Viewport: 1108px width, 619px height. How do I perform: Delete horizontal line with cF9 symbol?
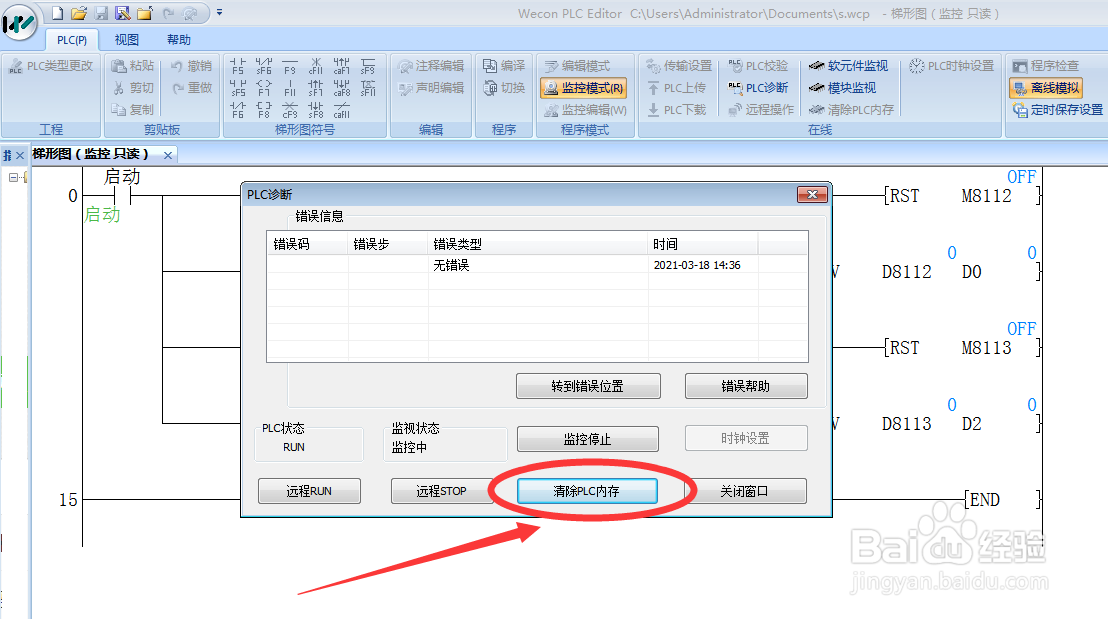click(290, 110)
